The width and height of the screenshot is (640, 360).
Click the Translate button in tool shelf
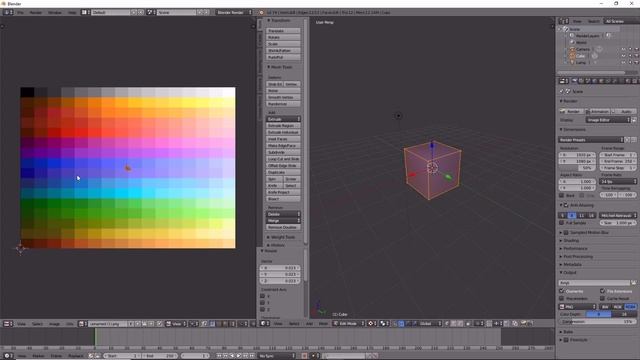pos(283,31)
